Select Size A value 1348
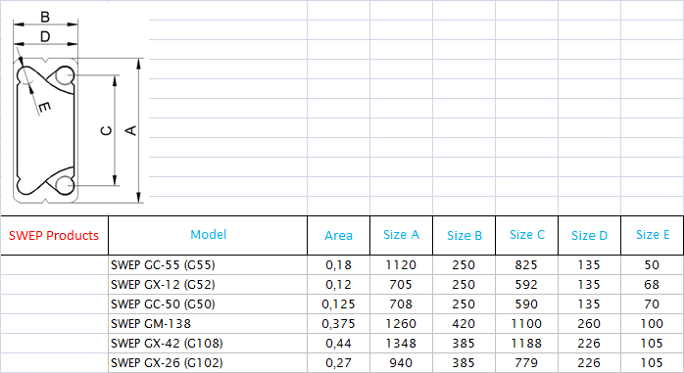 [401, 343]
